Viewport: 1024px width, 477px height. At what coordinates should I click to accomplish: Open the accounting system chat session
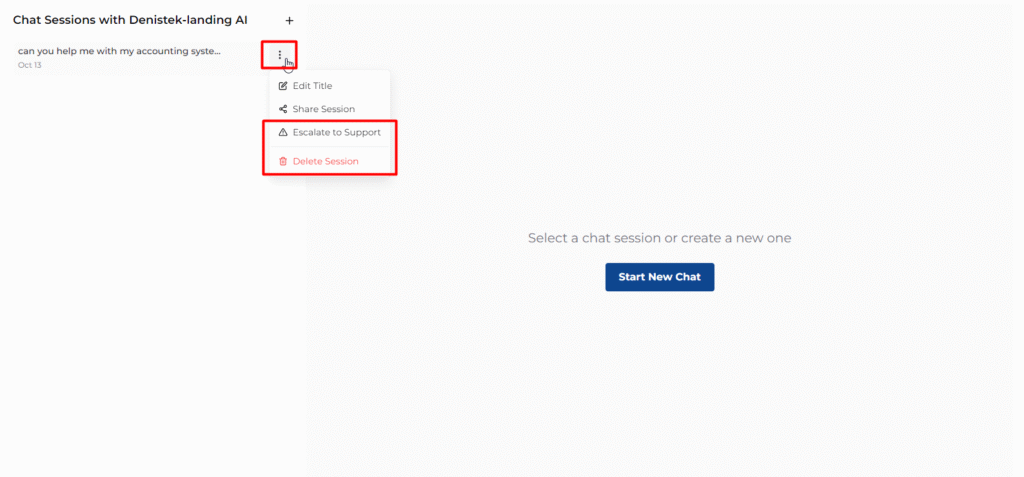pyautogui.click(x=119, y=51)
